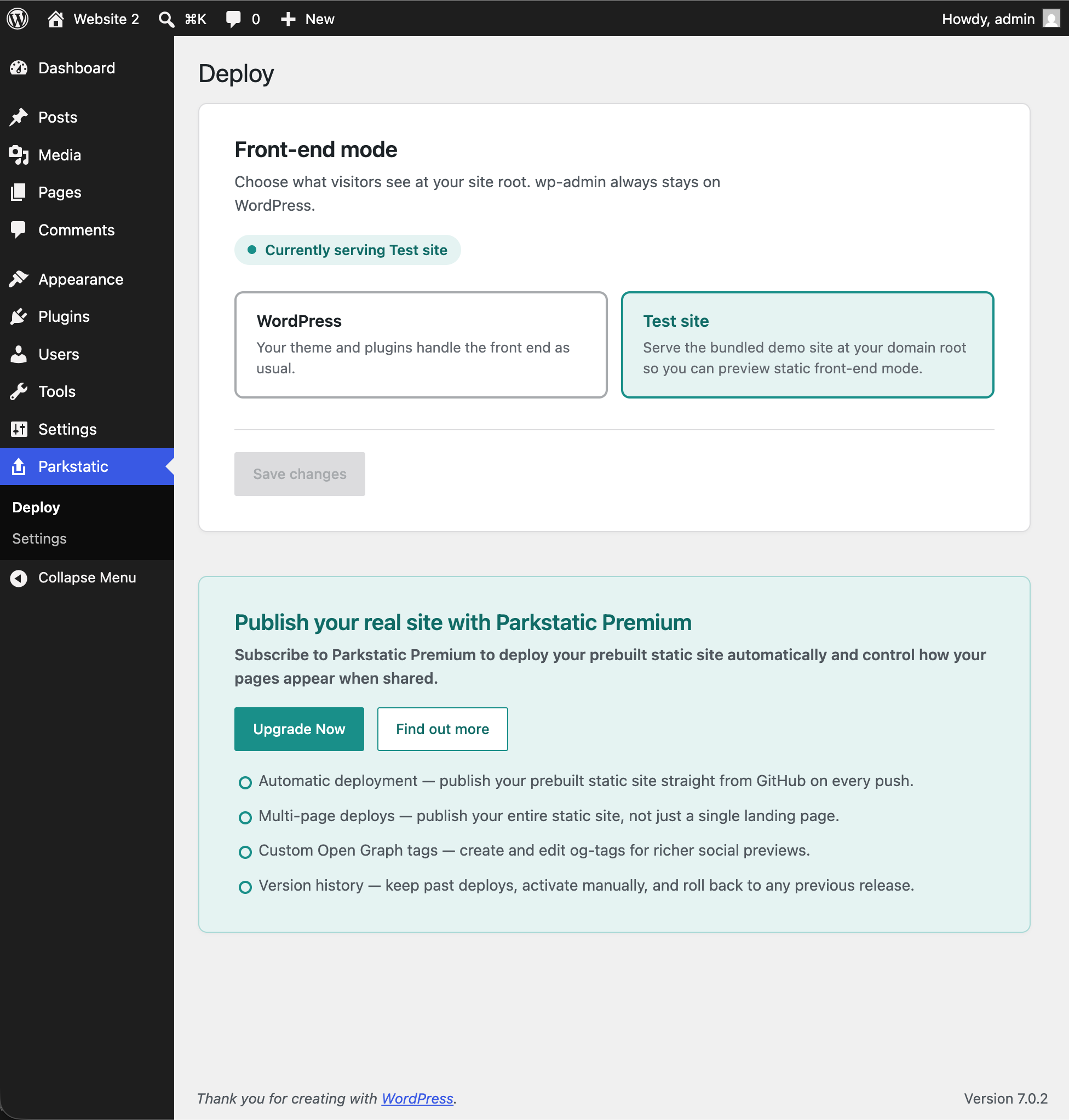Viewport: 1069px width, 1120px height.
Task: Open the WordPress logo menu
Action: point(18,19)
